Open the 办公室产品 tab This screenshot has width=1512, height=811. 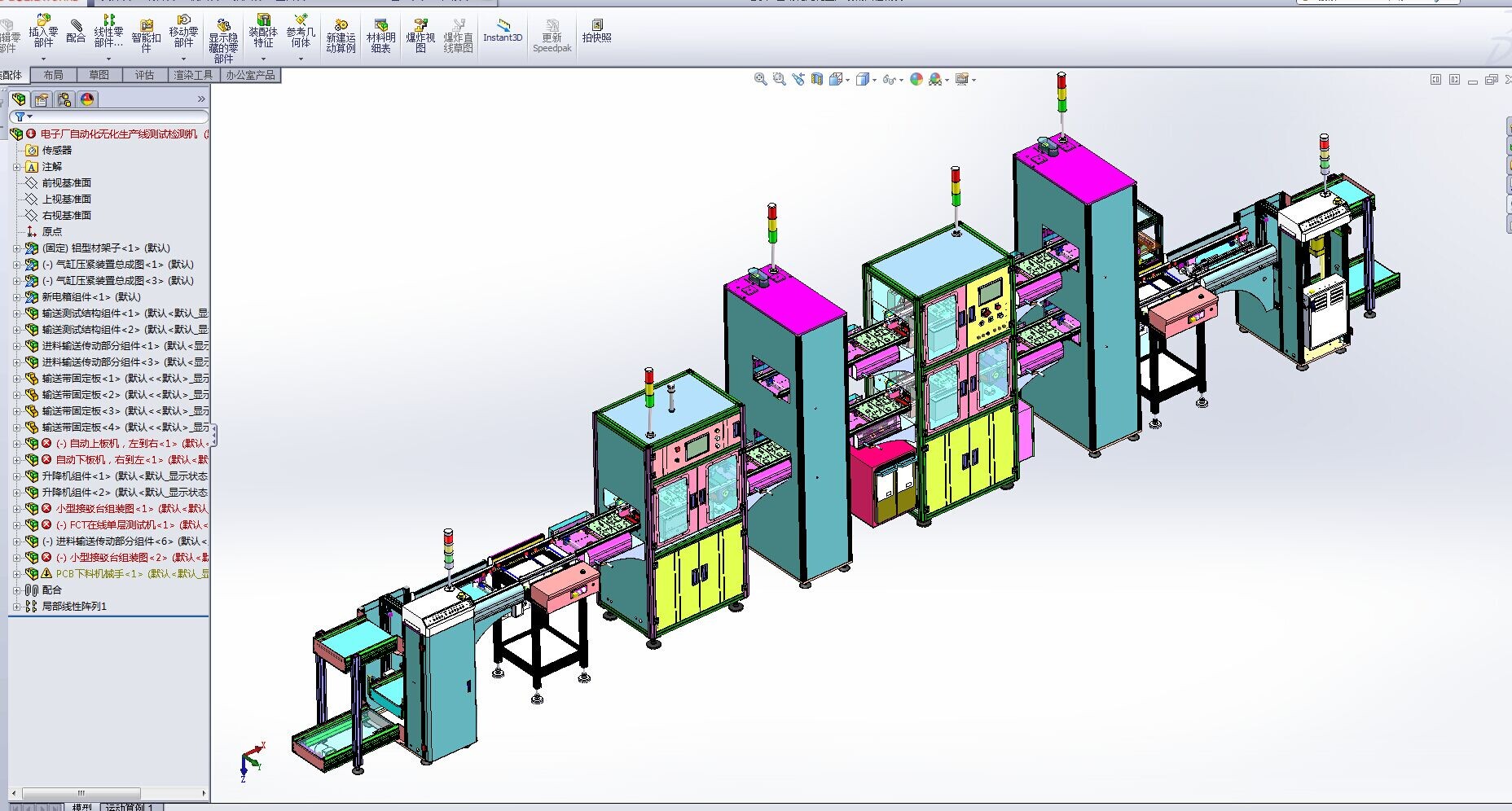250,75
